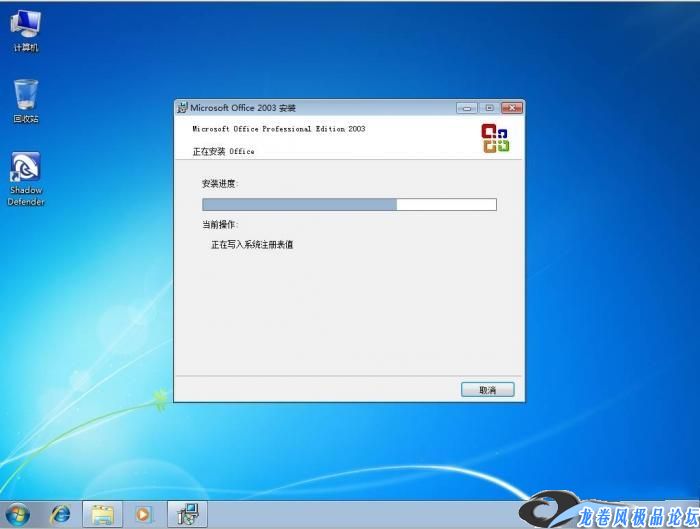Click the "安装进度:" label

(x=220, y=183)
